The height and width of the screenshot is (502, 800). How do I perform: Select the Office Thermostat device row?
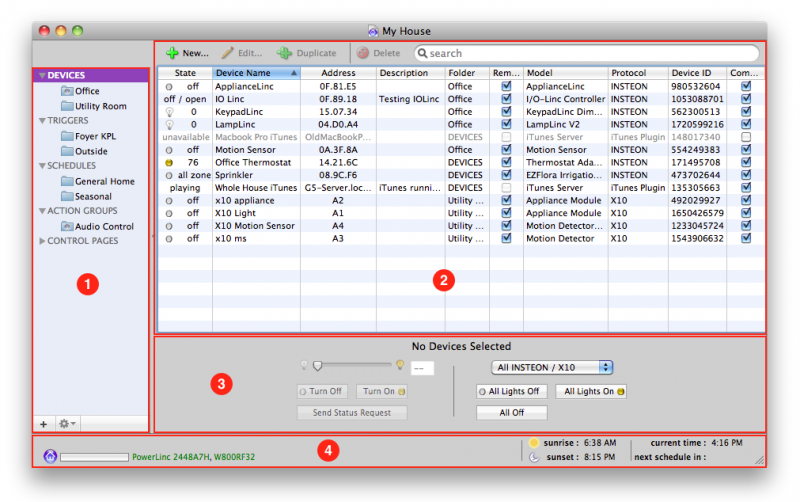[461, 163]
